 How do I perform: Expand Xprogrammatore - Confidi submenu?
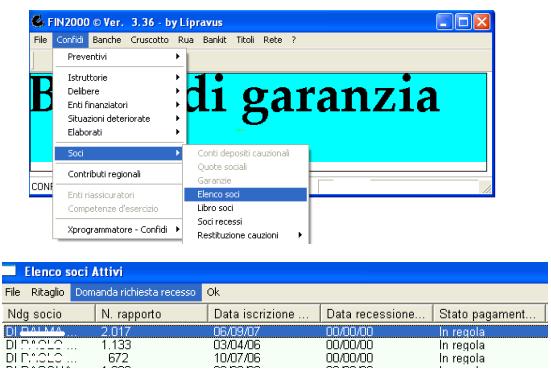(x=118, y=229)
